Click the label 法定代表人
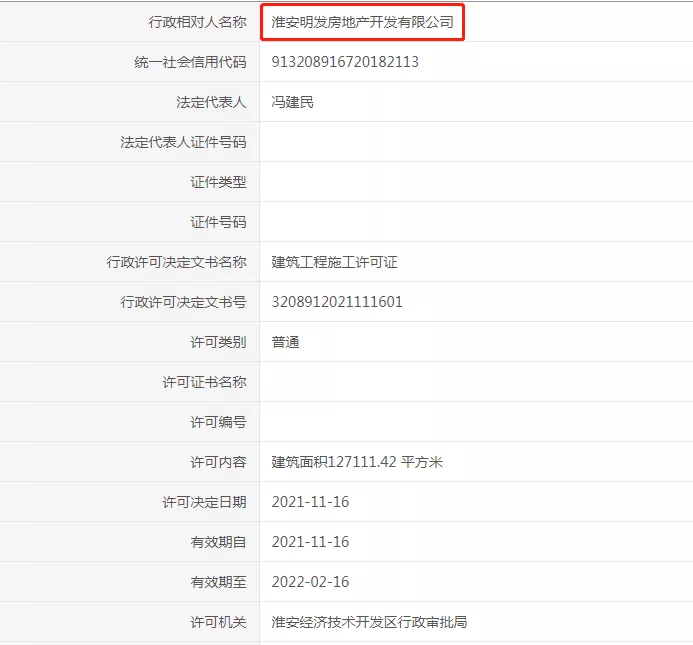Image resolution: width=693 pixels, height=645 pixels. click(211, 102)
